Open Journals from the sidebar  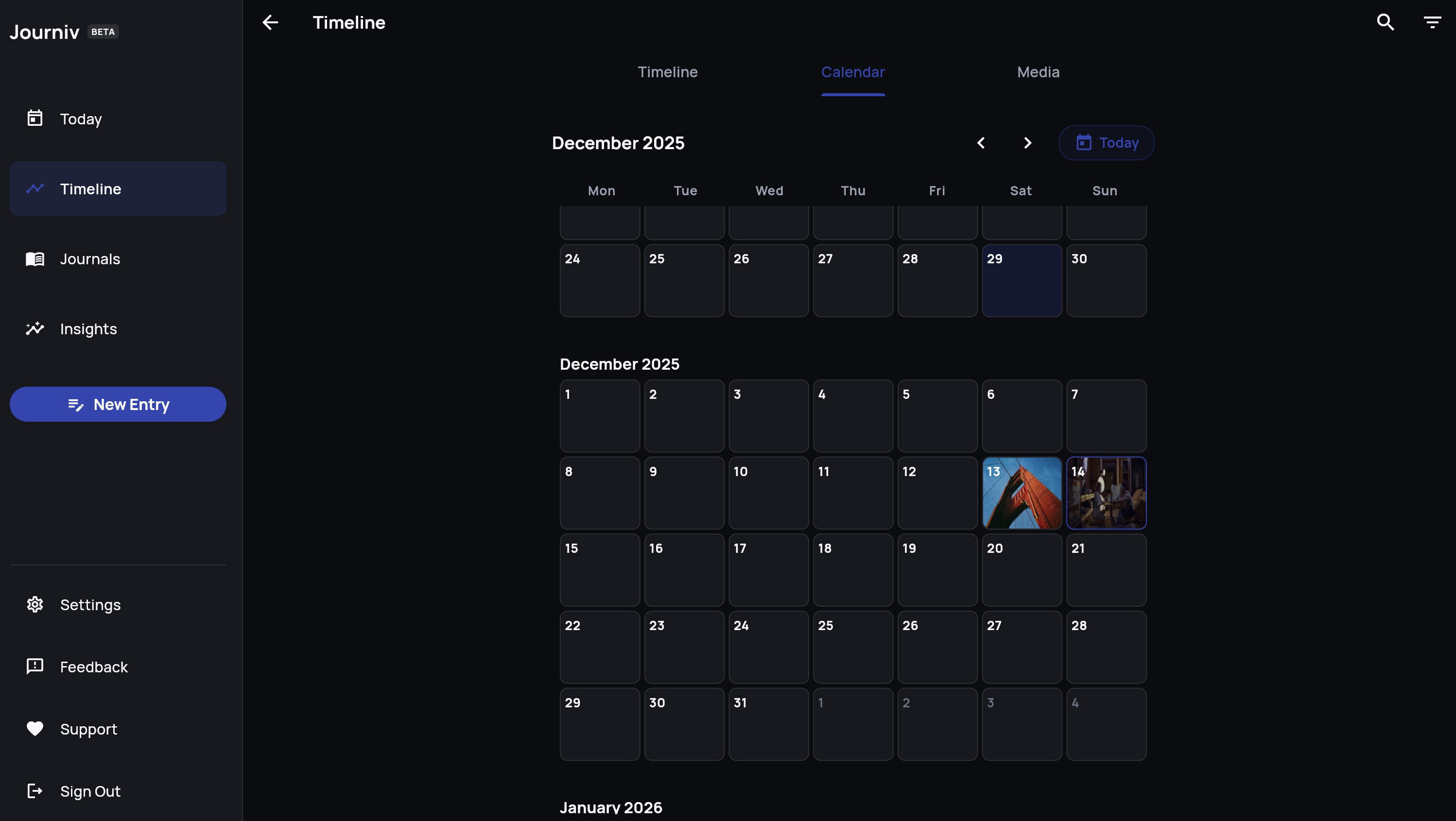pos(89,259)
